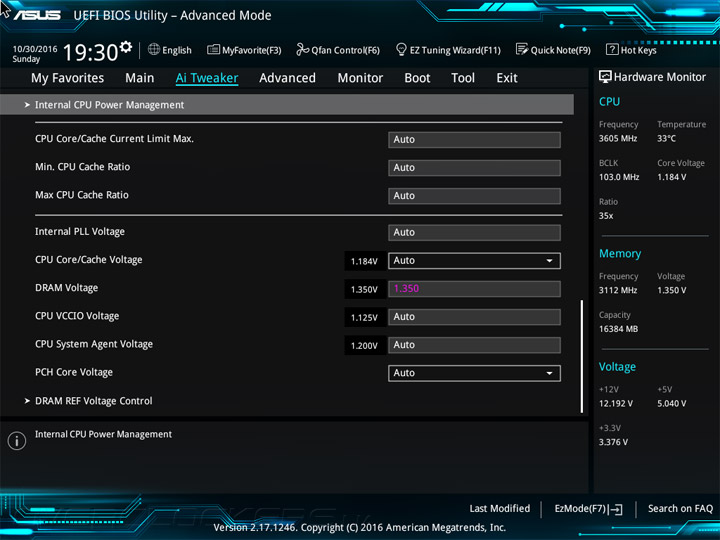
Task: Click the +12V 12.192 V reading
Action: 616,403
